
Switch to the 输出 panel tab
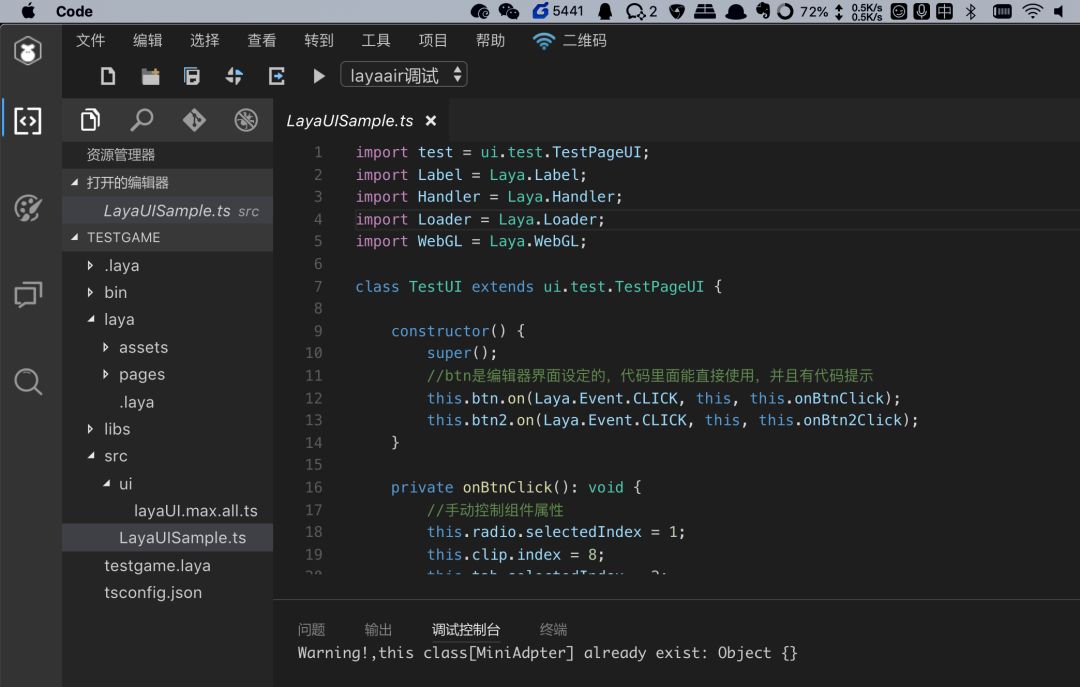pos(378,630)
